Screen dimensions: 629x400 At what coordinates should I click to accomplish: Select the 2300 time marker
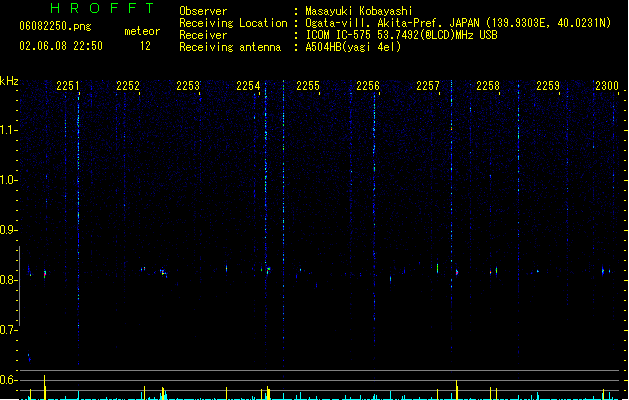607,86
